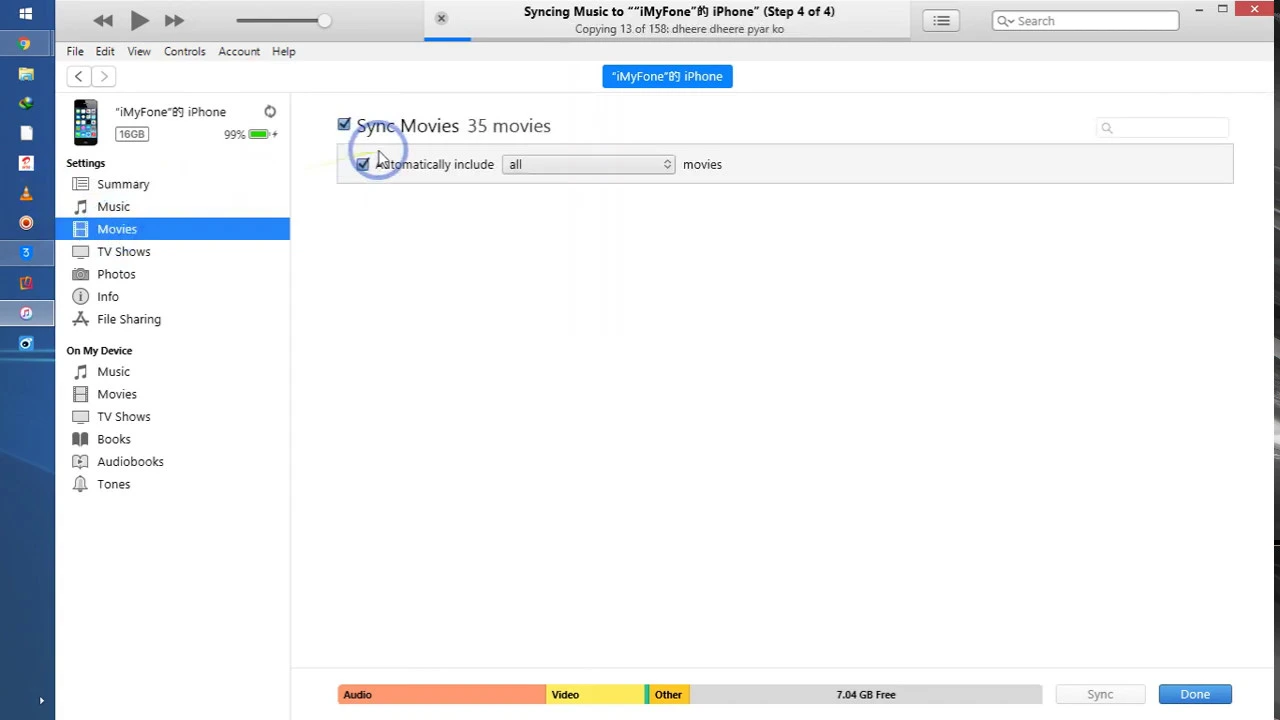Open File Explorer from taskbar

tap(26, 73)
